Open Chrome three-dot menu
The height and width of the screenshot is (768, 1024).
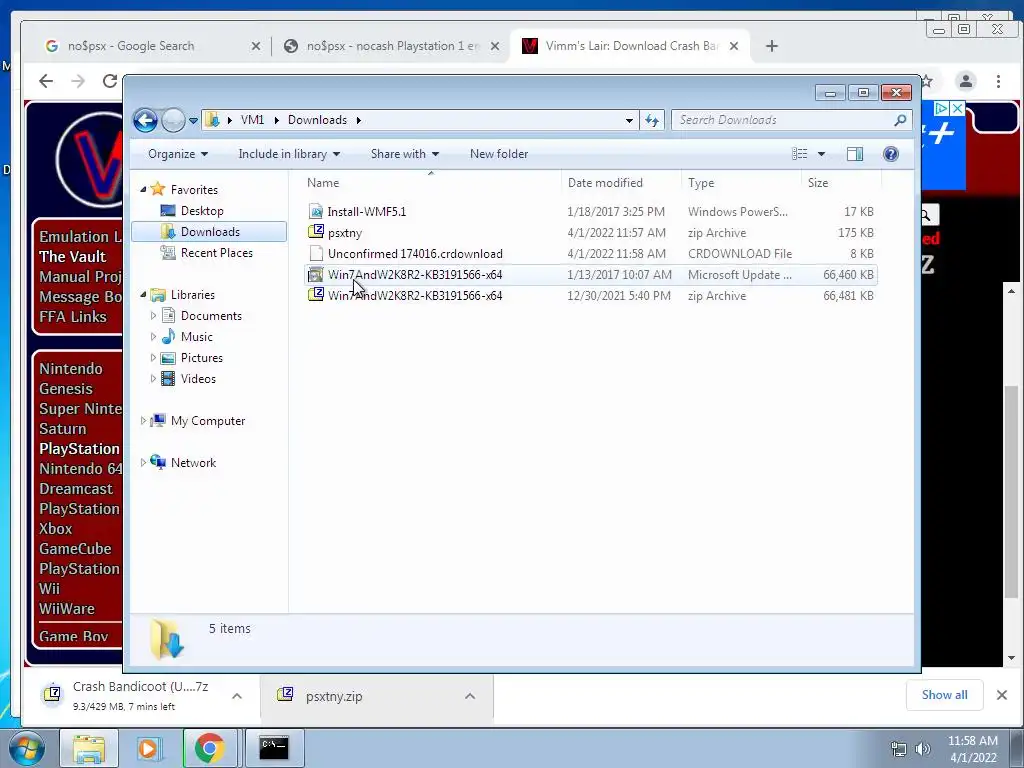click(998, 81)
